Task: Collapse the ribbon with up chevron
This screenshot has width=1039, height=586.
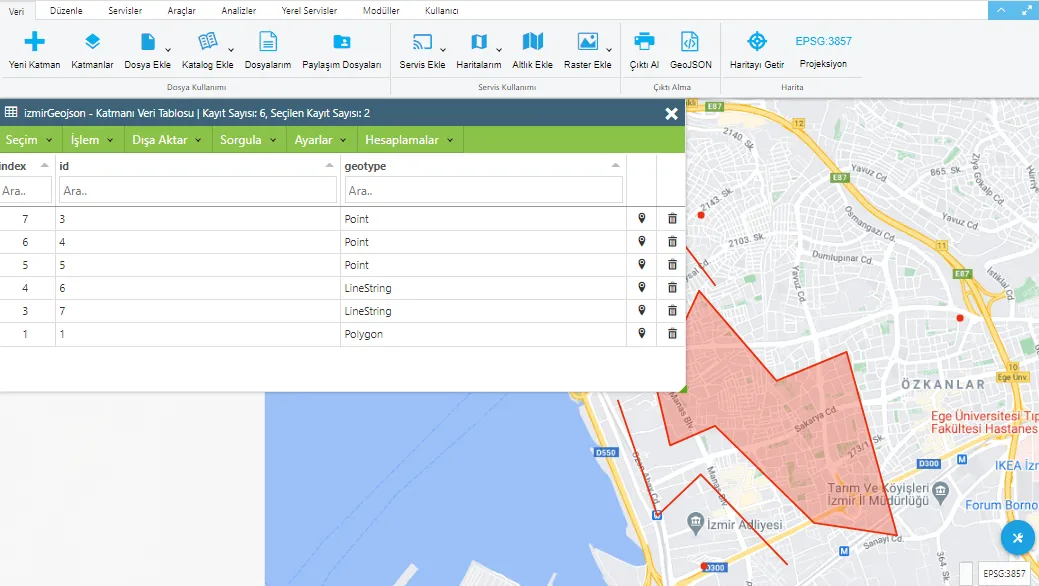Action: tap(1001, 10)
